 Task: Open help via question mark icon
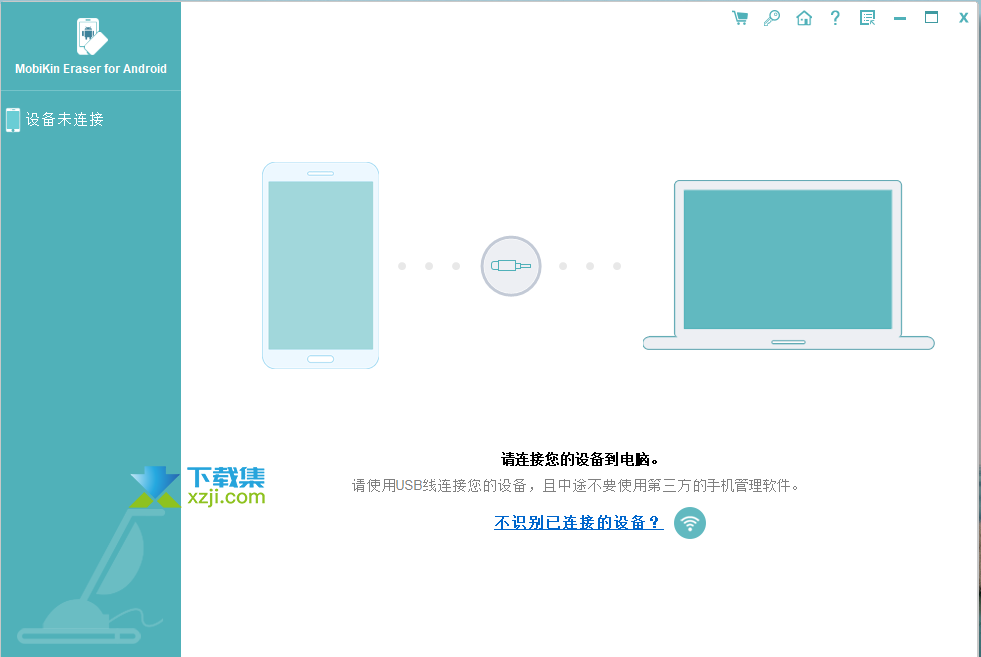(x=835, y=18)
